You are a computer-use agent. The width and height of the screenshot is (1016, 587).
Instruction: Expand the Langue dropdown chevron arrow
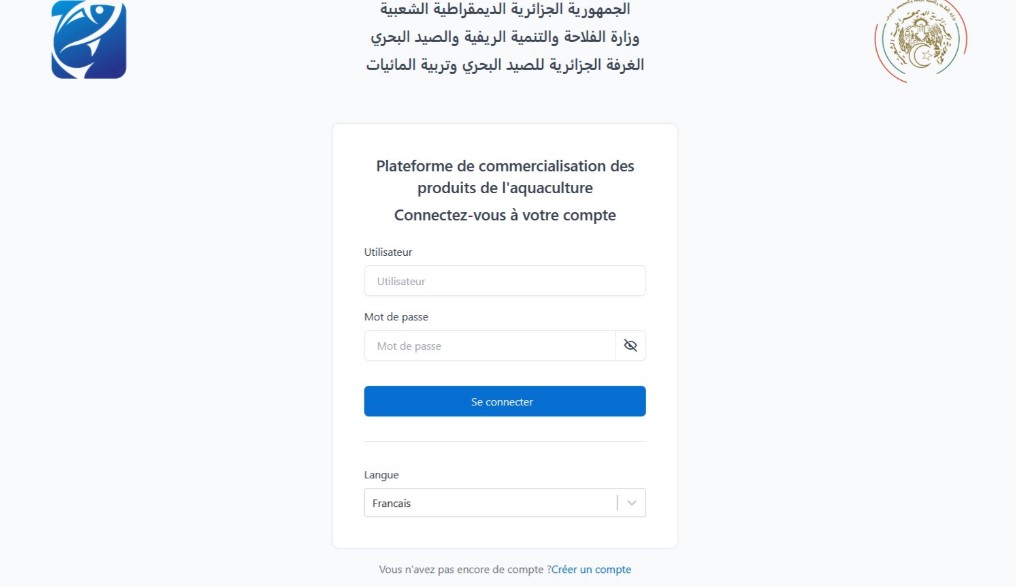click(x=632, y=503)
